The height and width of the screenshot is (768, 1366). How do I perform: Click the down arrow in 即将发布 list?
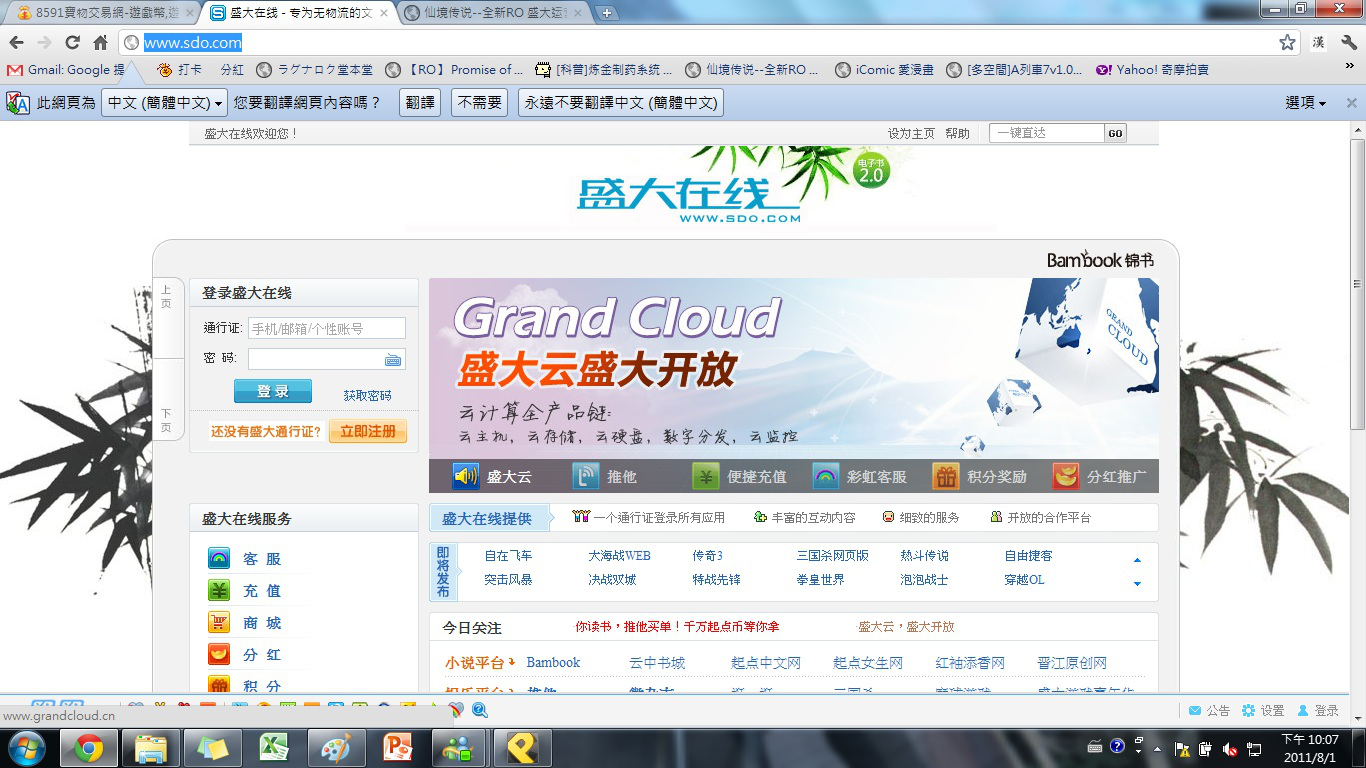(1137, 583)
